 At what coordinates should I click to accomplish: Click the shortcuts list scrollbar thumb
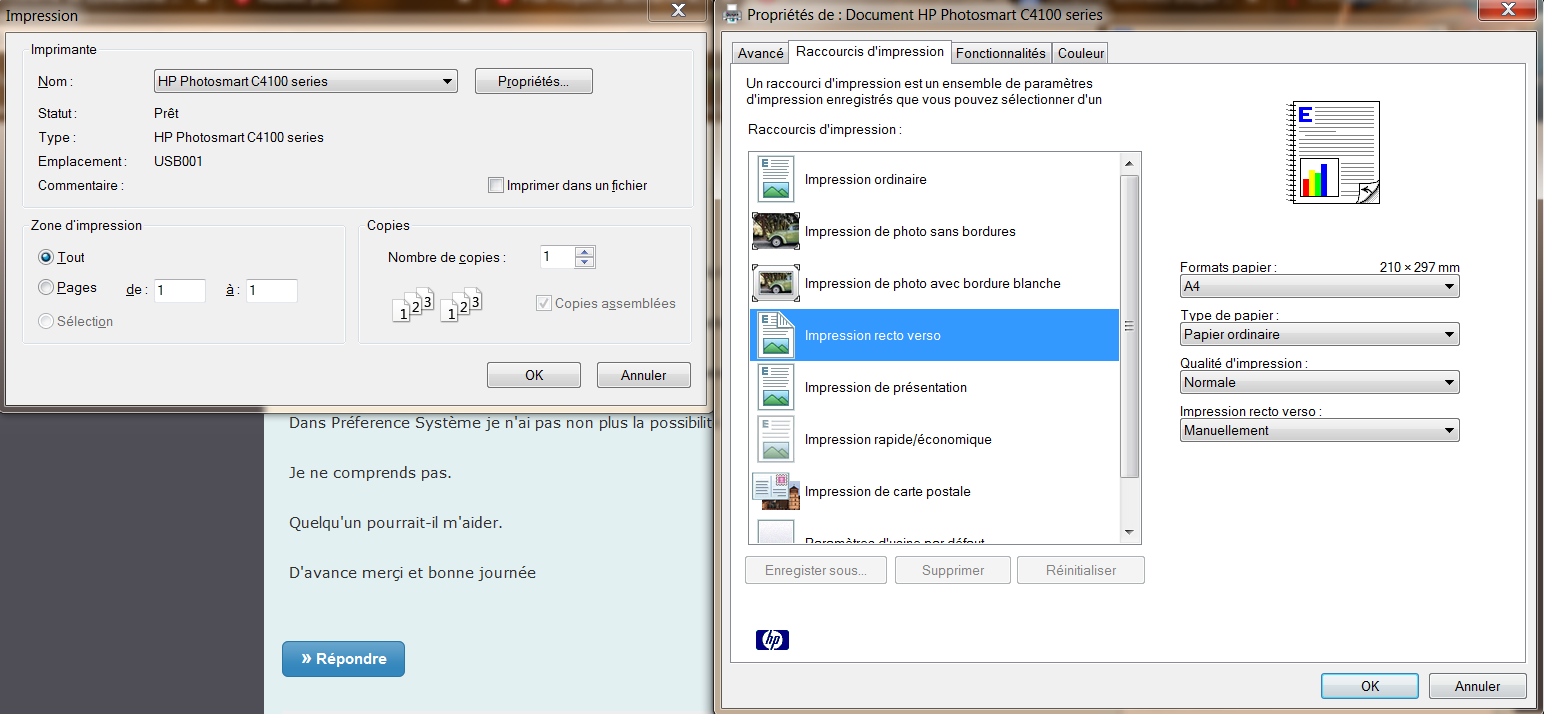tap(1129, 326)
